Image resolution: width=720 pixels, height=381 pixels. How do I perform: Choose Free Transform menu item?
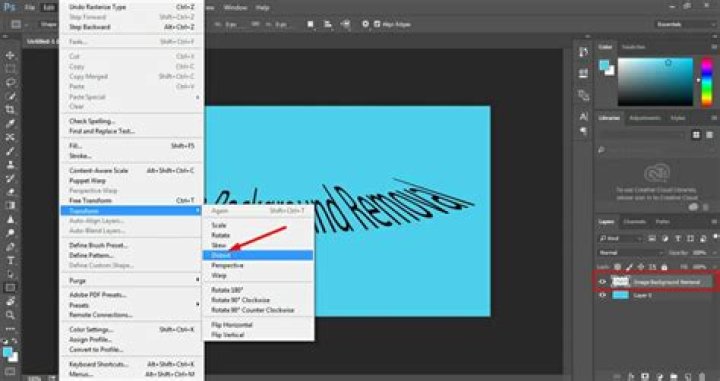point(132,201)
